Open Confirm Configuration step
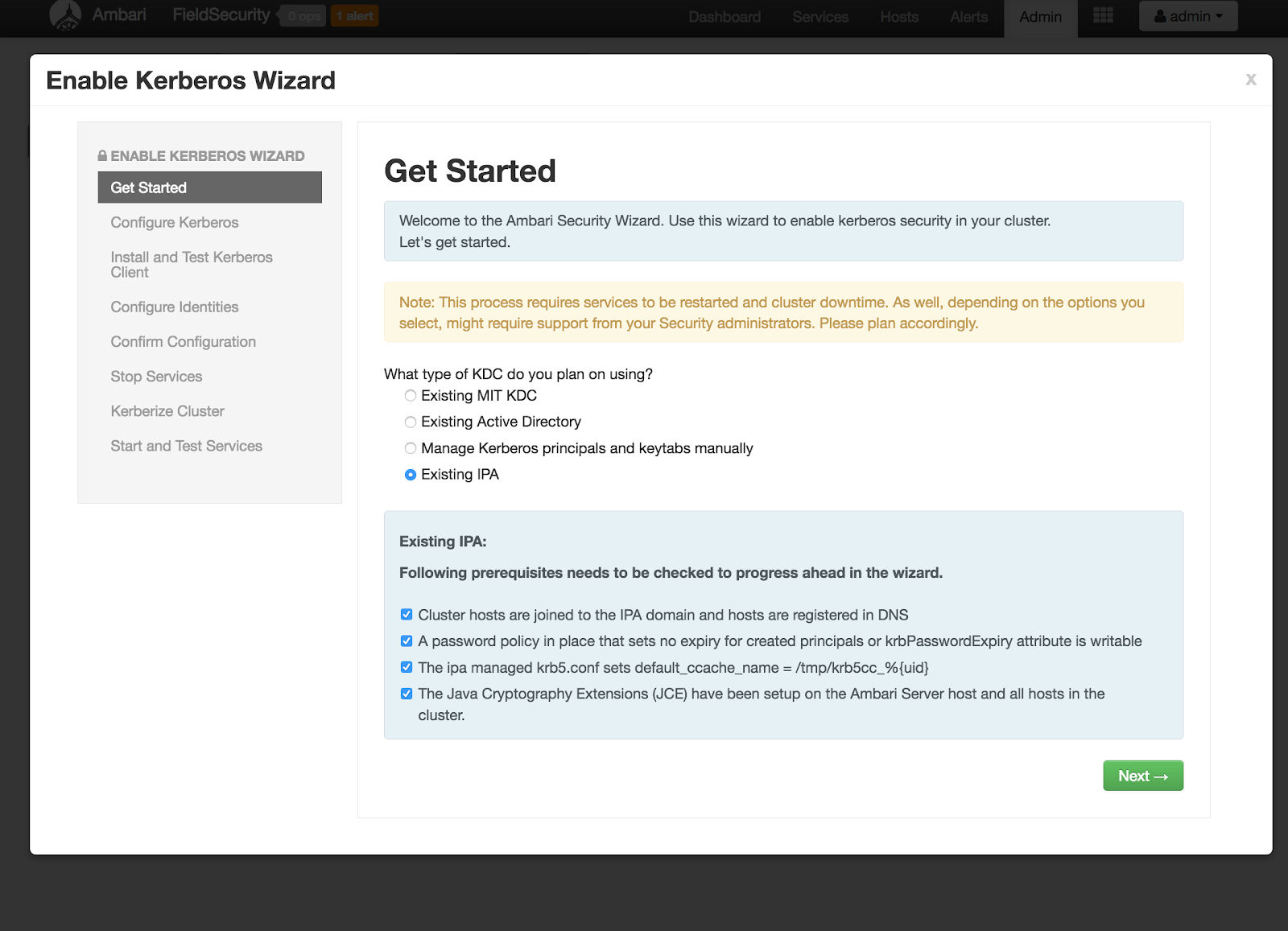This screenshot has width=1288, height=931. pyautogui.click(x=184, y=342)
